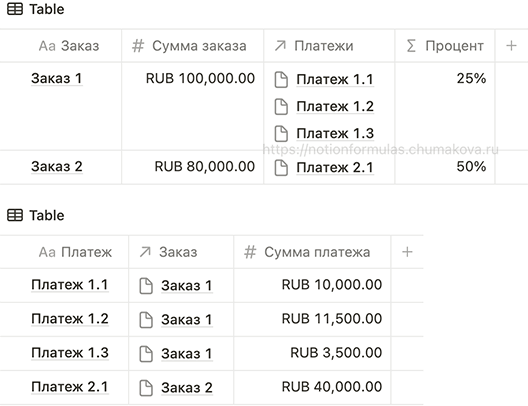
Task: Click the RUB 80,000.00 order sum cell
Action: pos(192,167)
